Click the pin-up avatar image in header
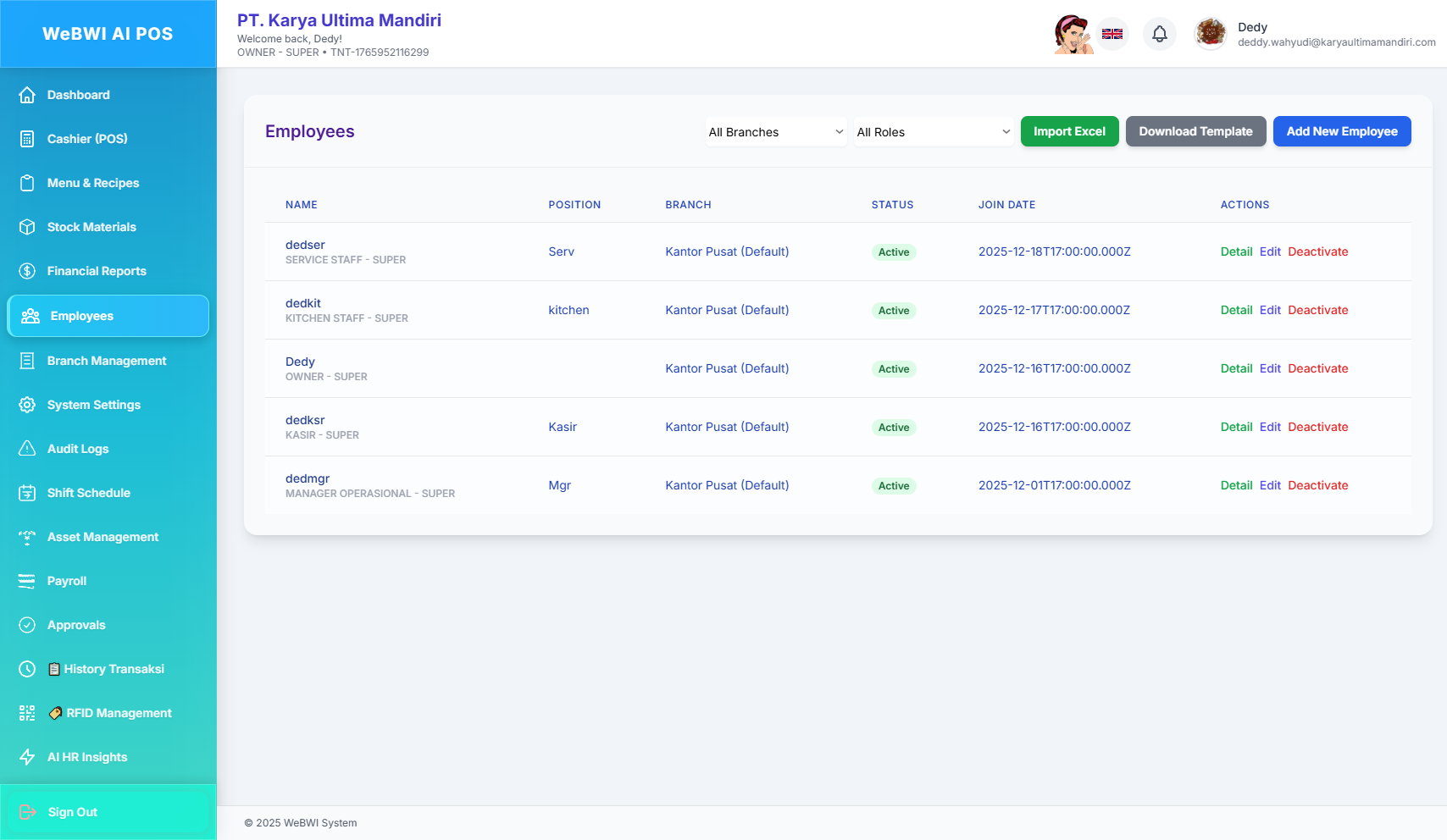This screenshot has width=1447, height=840. click(x=1072, y=34)
